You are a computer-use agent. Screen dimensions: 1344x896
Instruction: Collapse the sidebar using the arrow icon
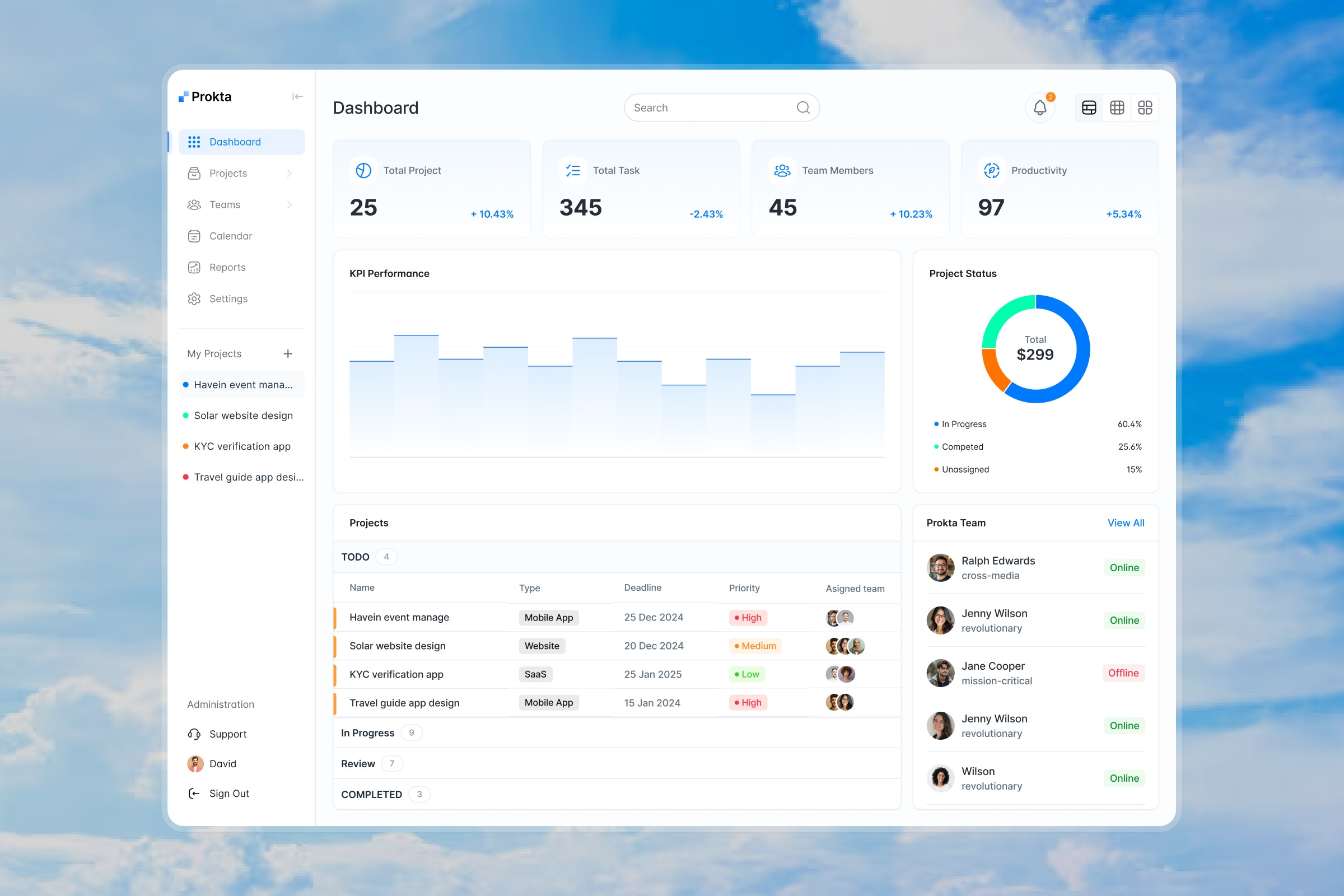coord(297,96)
